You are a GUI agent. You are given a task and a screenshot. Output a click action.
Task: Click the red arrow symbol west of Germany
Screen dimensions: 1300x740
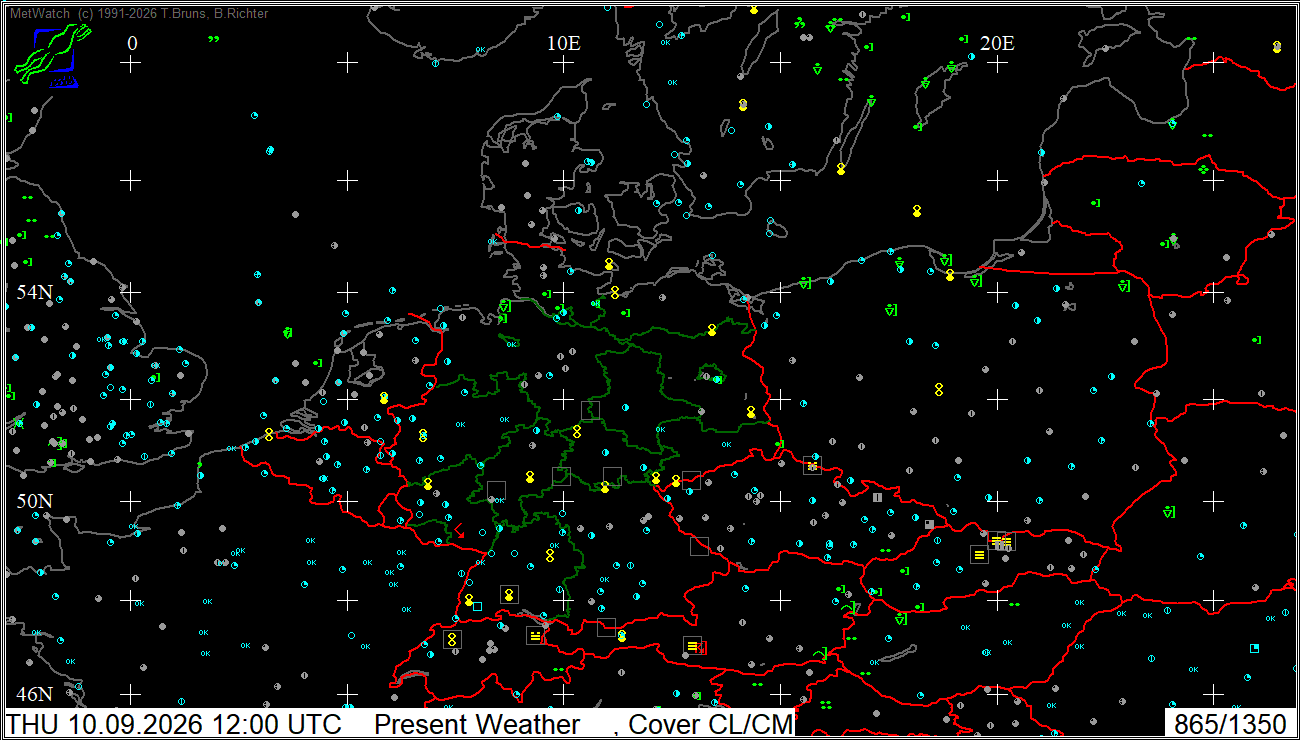[x=459, y=528]
